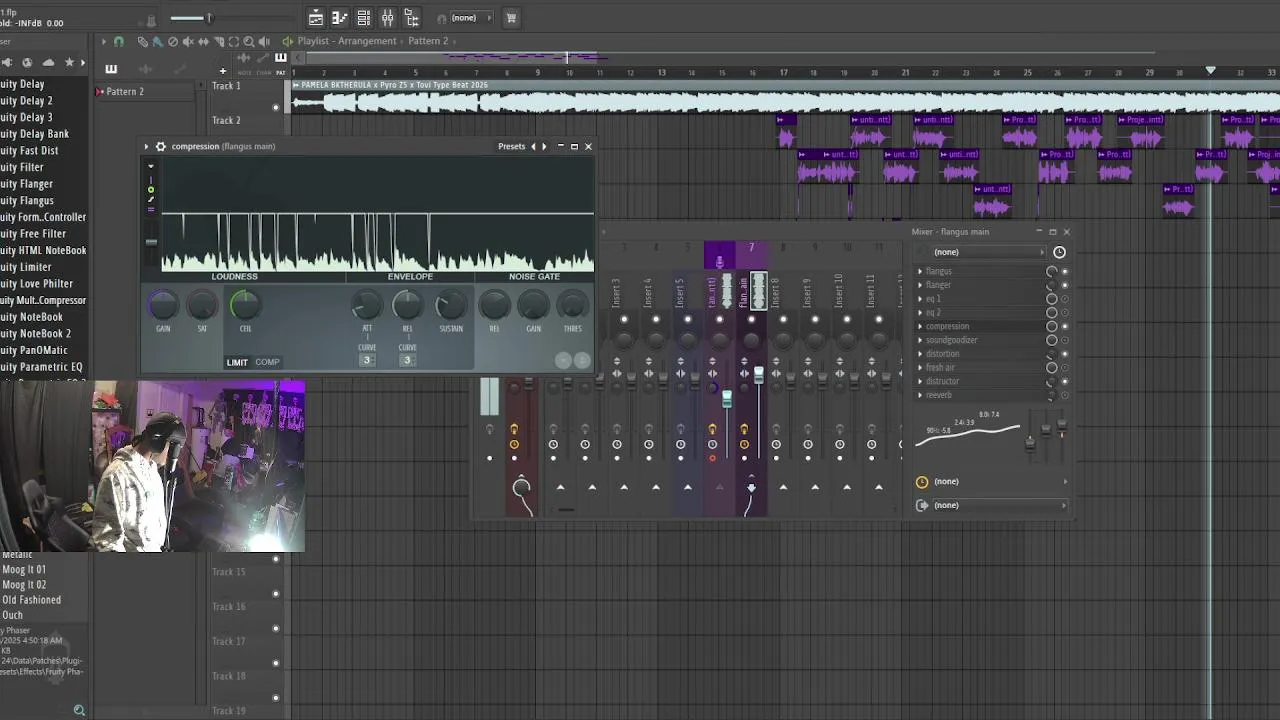Open the Playlist menu arrow left of the magnet icon

104,41
